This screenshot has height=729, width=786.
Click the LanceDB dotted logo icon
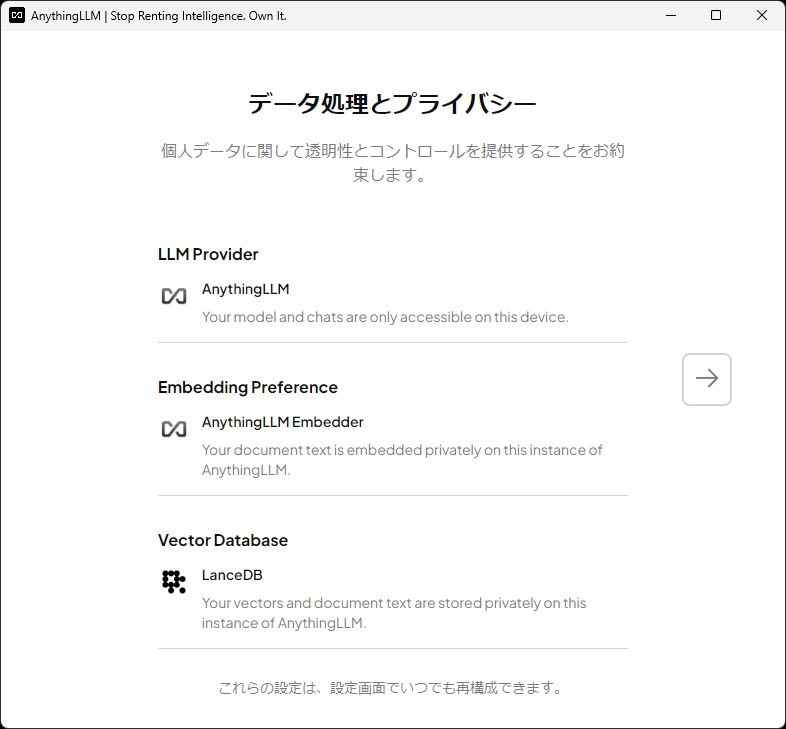174,582
